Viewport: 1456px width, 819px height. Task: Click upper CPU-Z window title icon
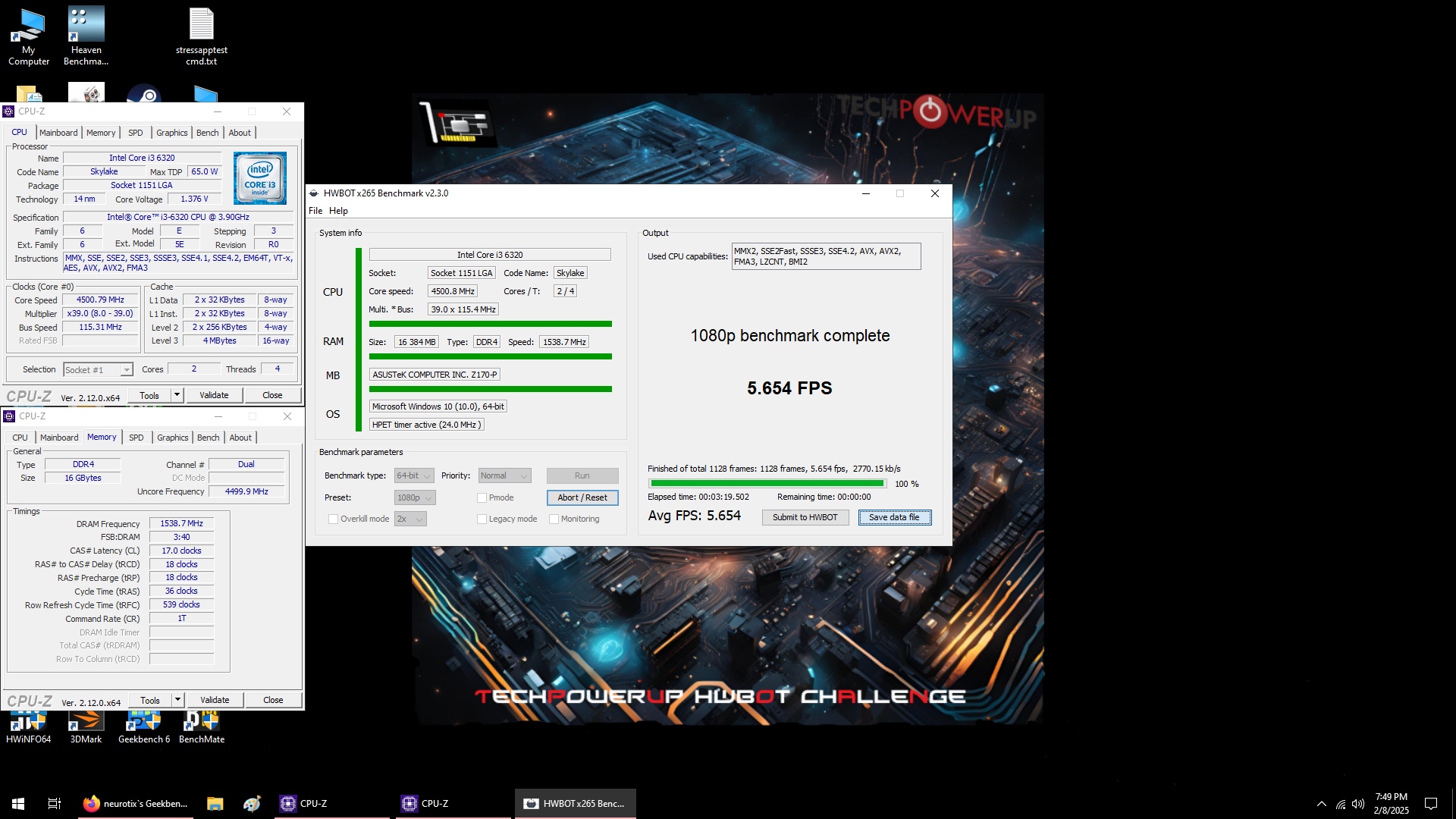[x=8, y=111]
